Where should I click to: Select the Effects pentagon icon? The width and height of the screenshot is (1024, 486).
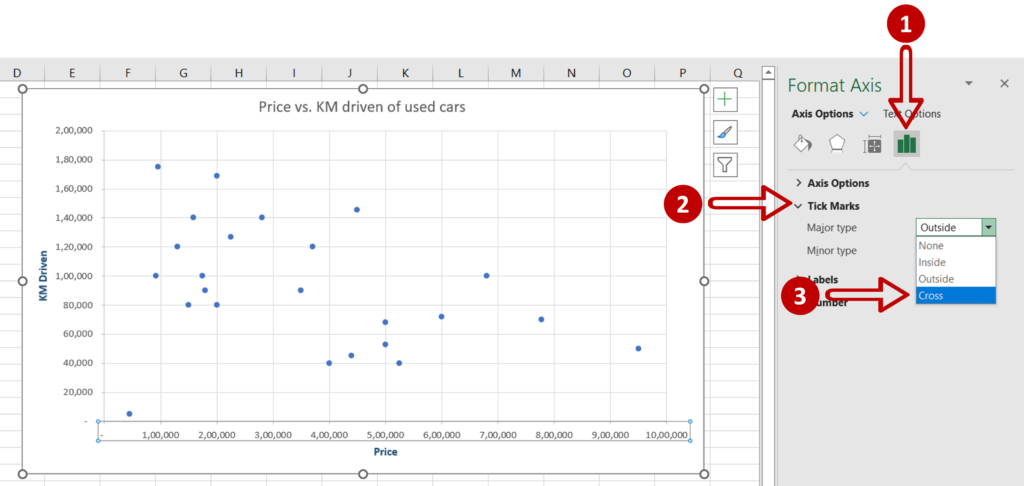(837, 144)
